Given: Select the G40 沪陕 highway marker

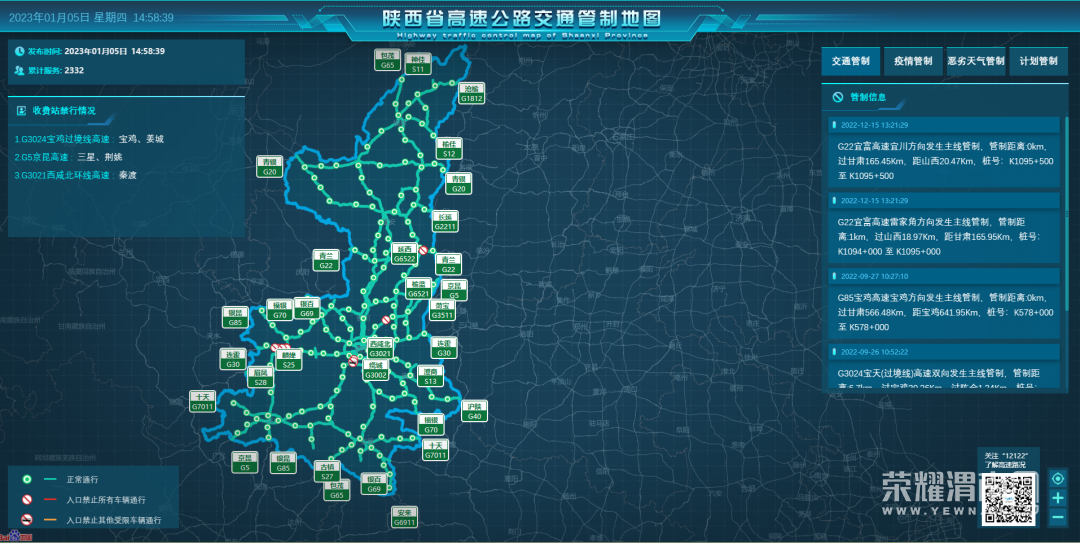Looking at the screenshot, I should (x=475, y=411).
